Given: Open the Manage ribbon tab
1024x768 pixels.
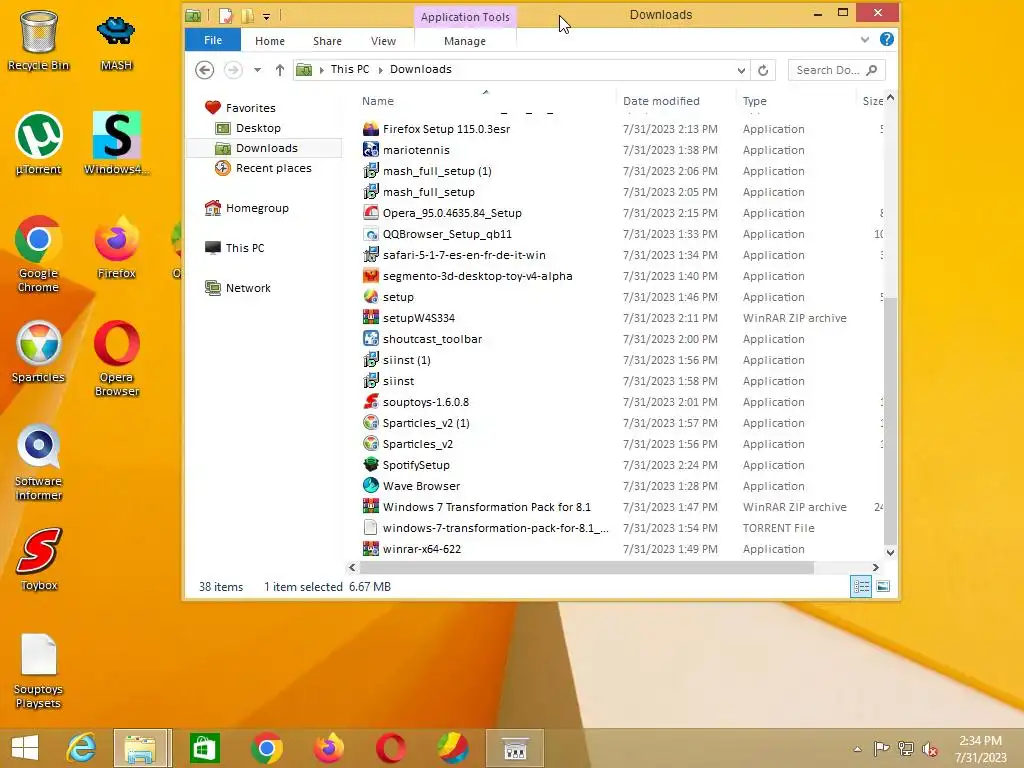Looking at the screenshot, I should pos(465,40).
